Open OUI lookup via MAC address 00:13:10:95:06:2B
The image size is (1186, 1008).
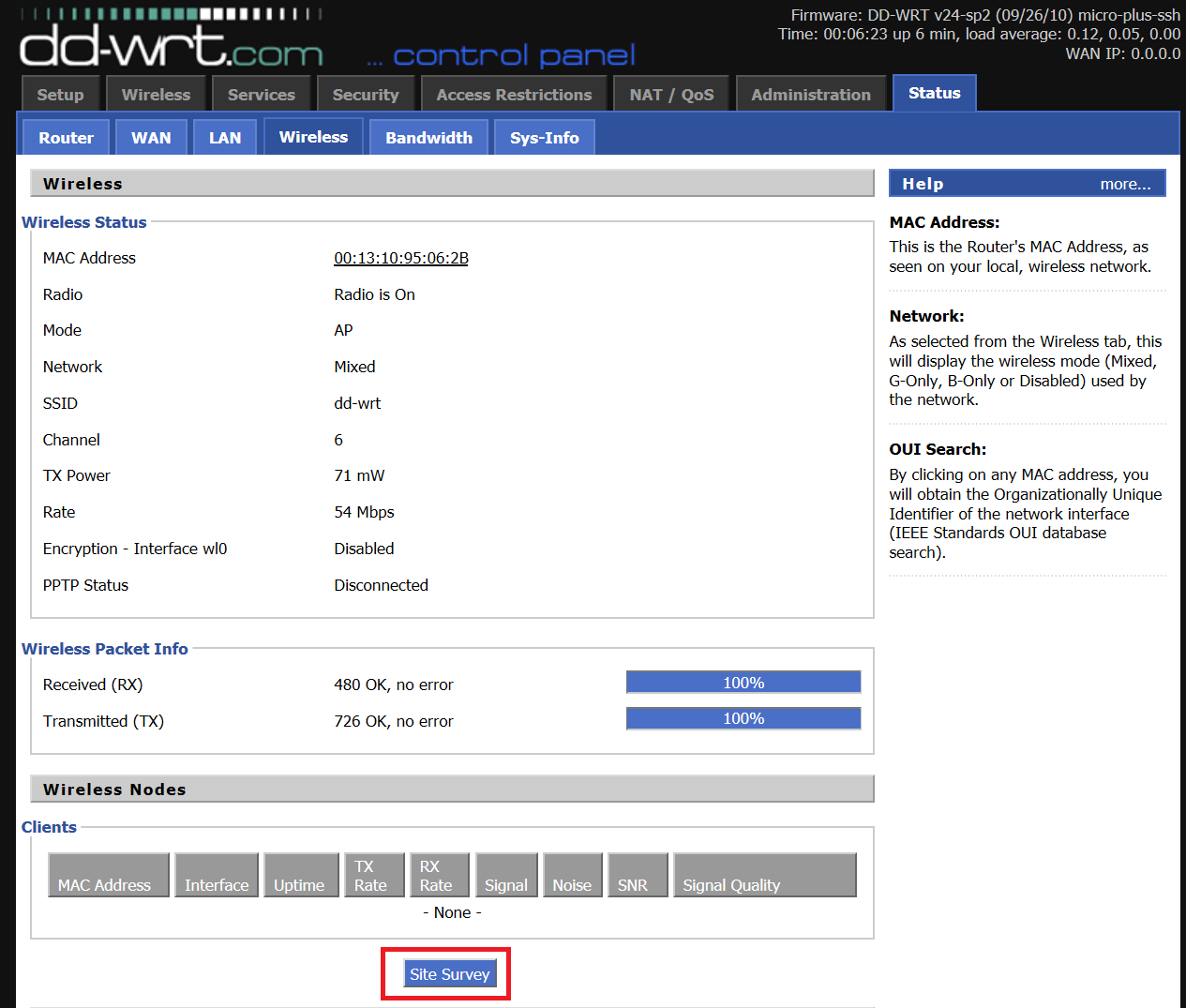(x=400, y=258)
